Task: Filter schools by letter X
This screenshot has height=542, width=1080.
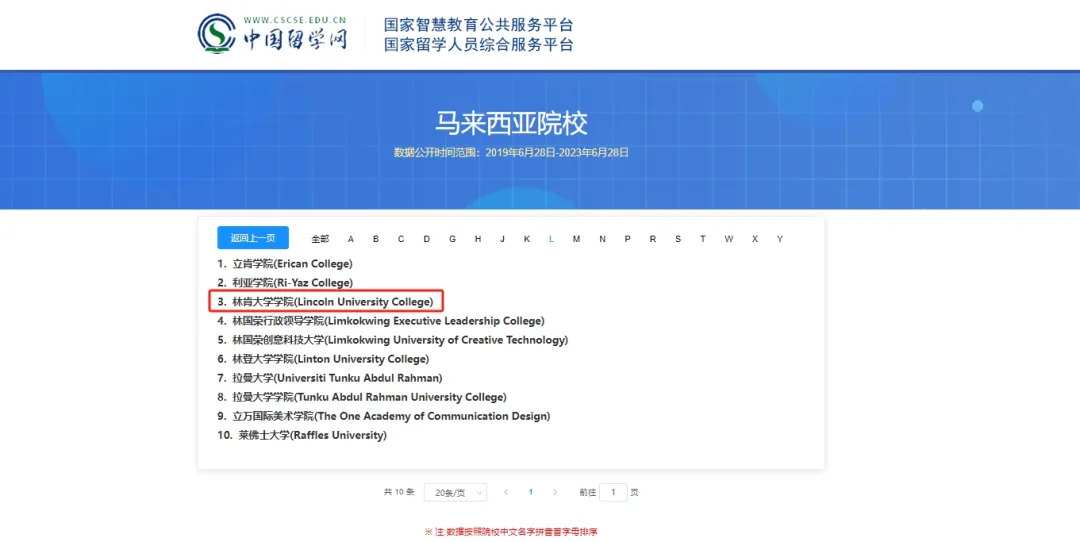Action: [x=755, y=239]
